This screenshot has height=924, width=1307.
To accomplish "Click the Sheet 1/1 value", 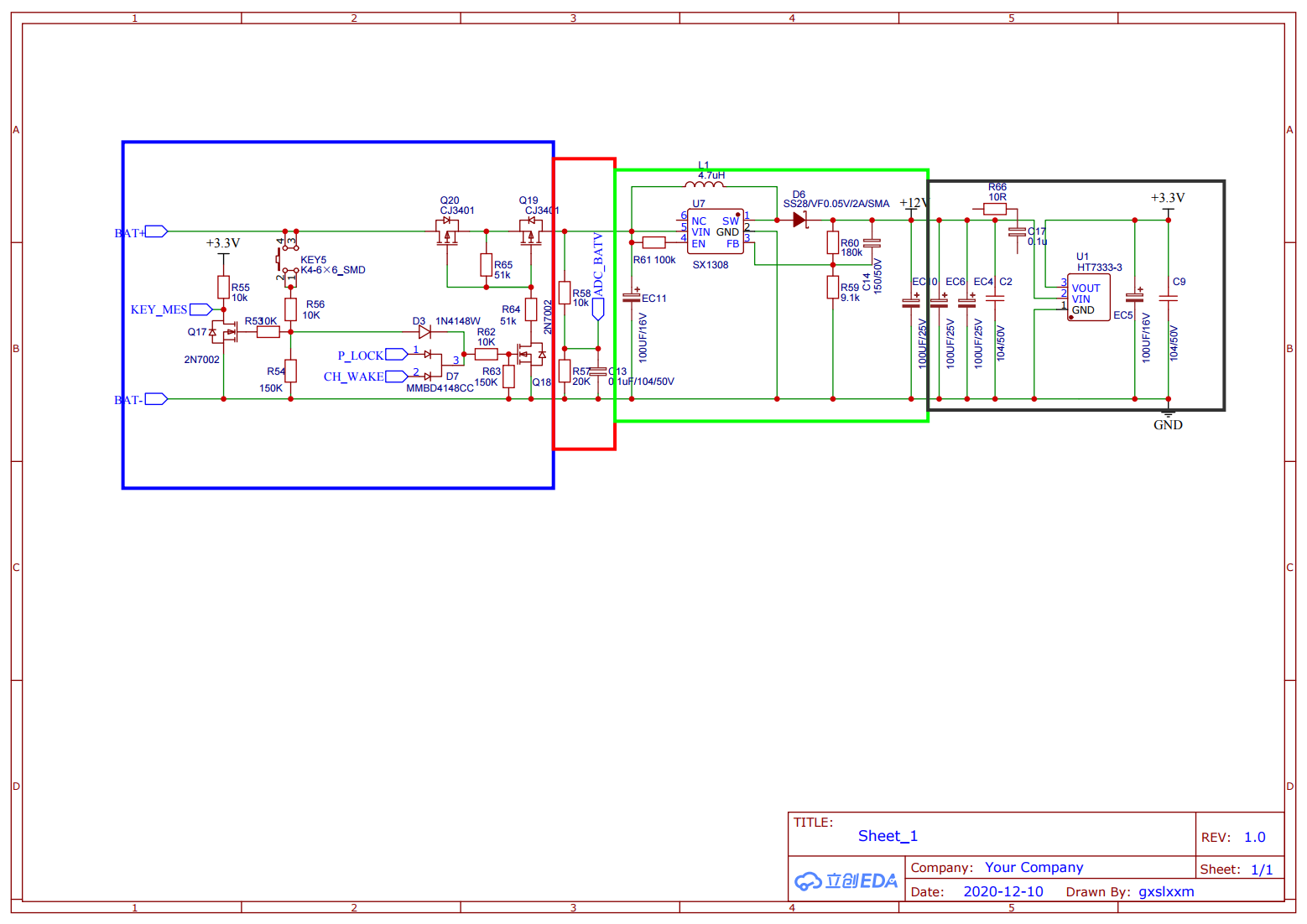I will (x=1262, y=869).
